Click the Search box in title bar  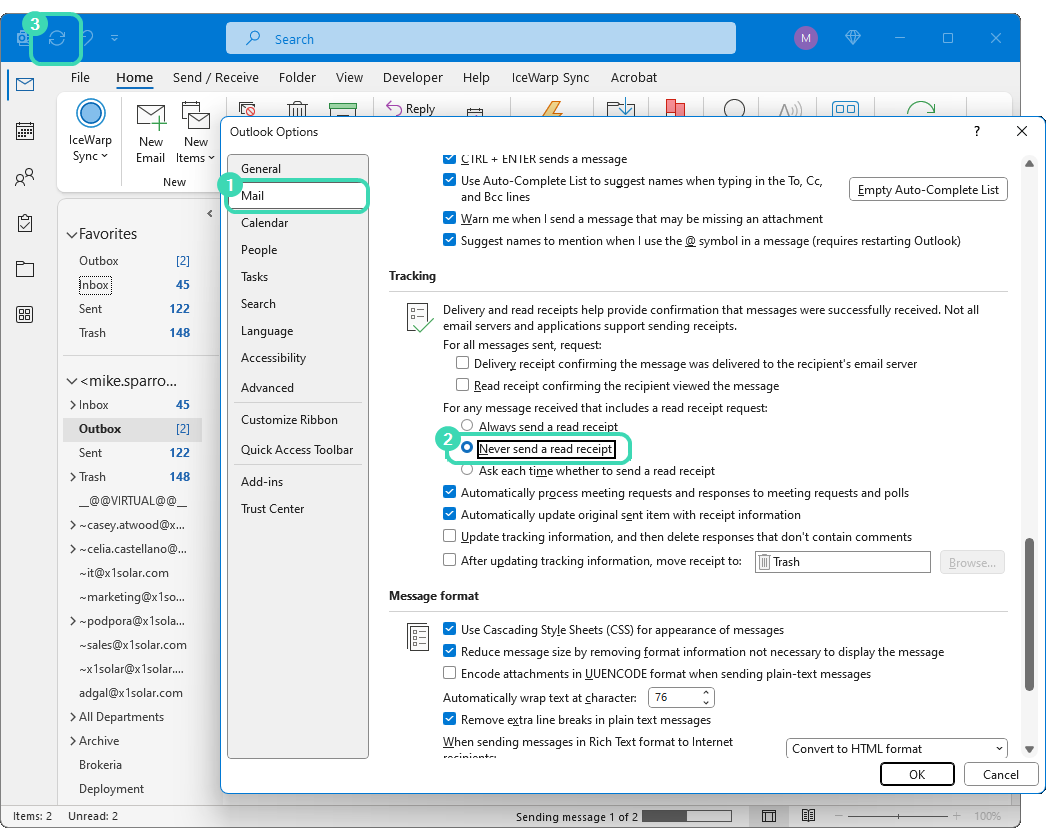pyautogui.click(x=480, y=39)
